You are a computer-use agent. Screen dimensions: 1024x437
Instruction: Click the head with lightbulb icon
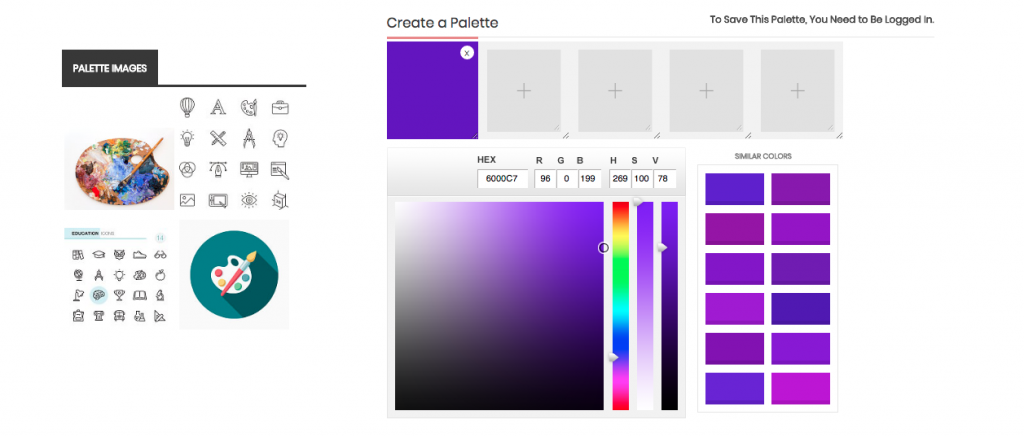point(280,138)
